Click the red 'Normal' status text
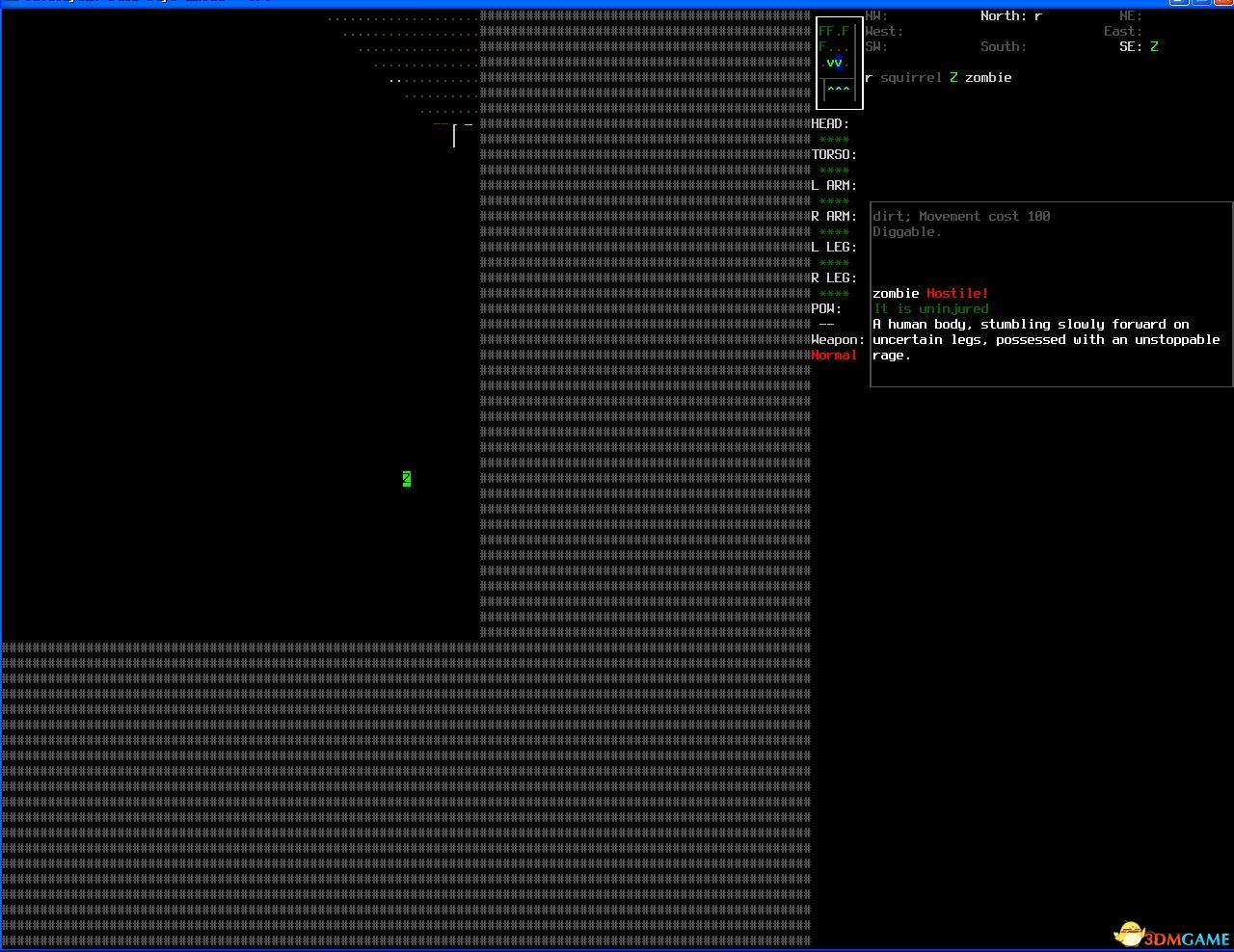Image resolution: width=1234 pixels, height=952 pixels. point(834,355)
